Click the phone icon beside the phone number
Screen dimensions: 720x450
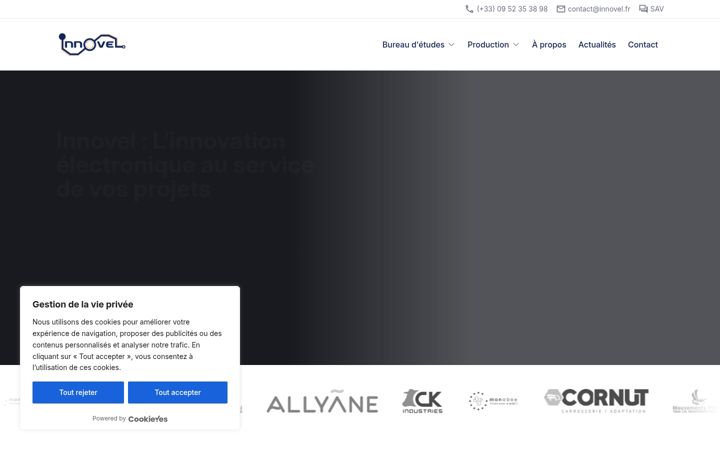pos(469,9)
